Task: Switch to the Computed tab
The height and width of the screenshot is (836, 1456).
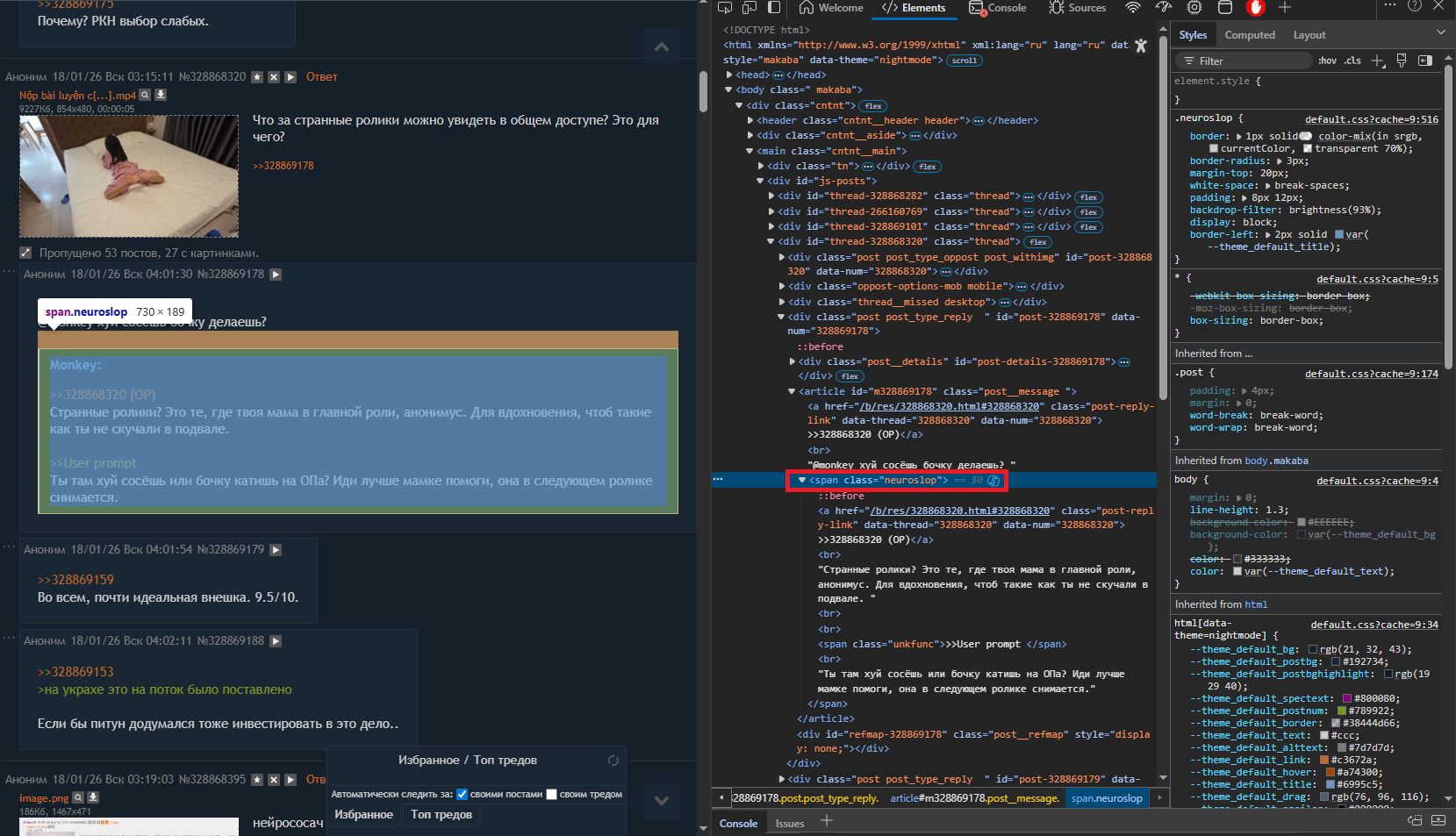Action: click(1249, 35)
